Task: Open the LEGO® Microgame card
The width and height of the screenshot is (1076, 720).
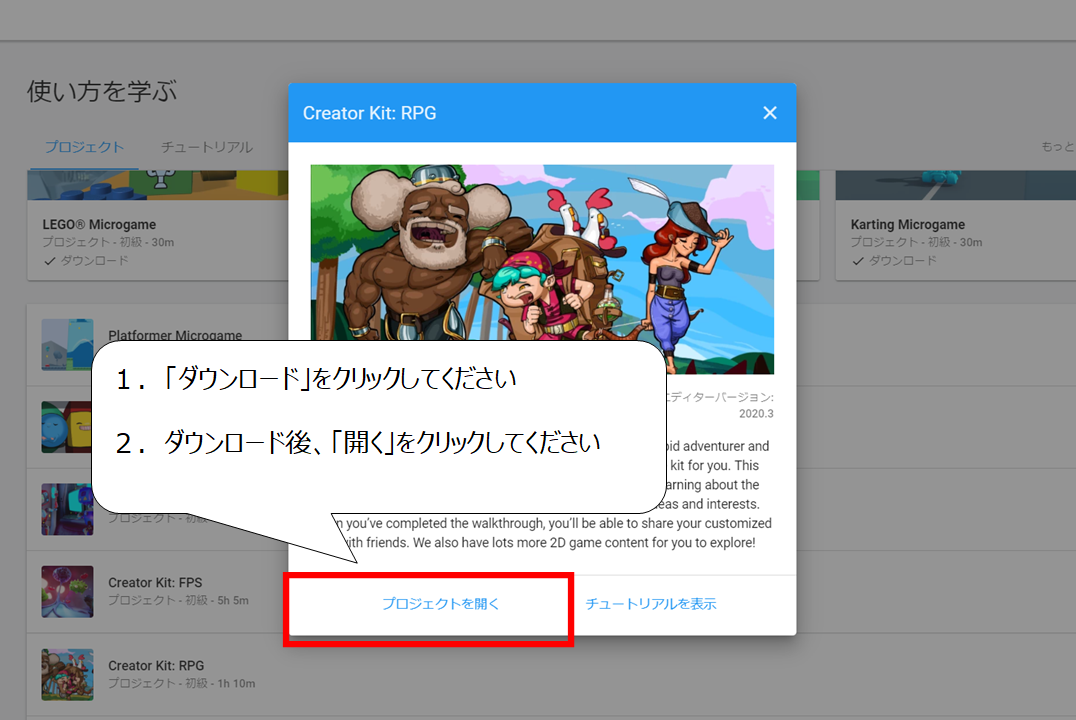Action: [158, 225]
